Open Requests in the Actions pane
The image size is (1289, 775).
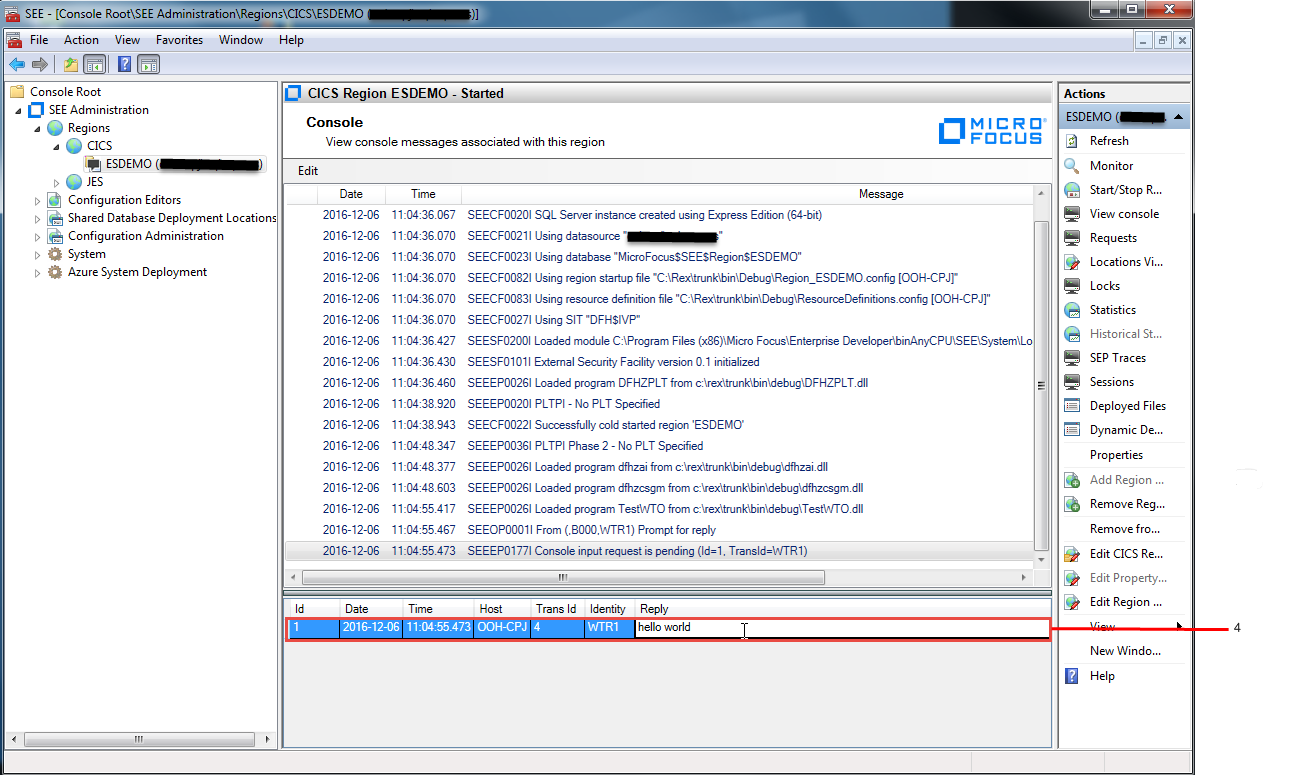tap(1113, 238)
